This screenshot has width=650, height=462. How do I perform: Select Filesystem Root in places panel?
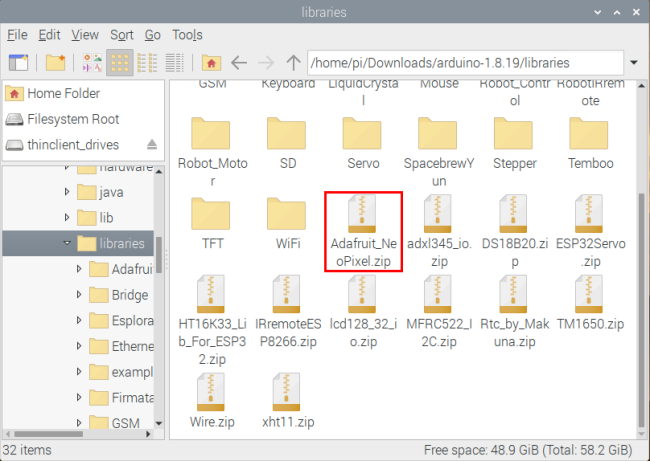(83, 119)
